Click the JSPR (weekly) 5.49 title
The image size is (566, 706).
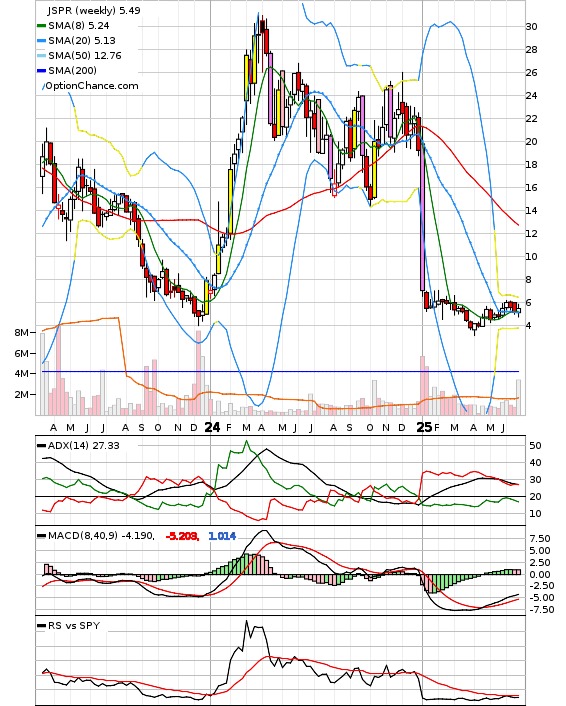pyautogui.click(x=94, y=10)
